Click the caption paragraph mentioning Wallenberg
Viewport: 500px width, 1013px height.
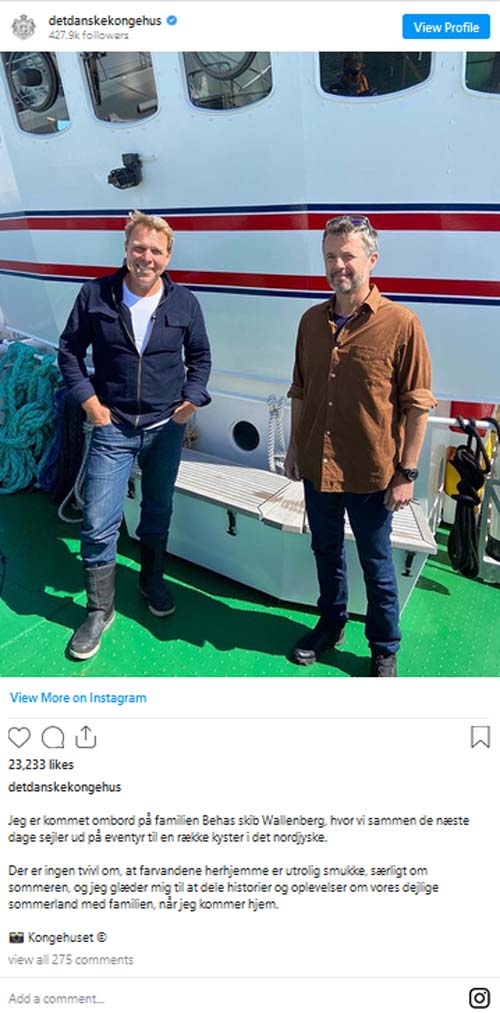tap(239, 829)
